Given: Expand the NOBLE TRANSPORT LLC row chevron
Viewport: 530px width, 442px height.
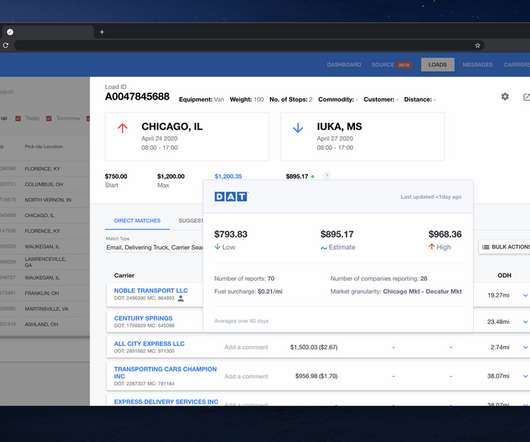Looking at the screenshot, I should 525,295.
